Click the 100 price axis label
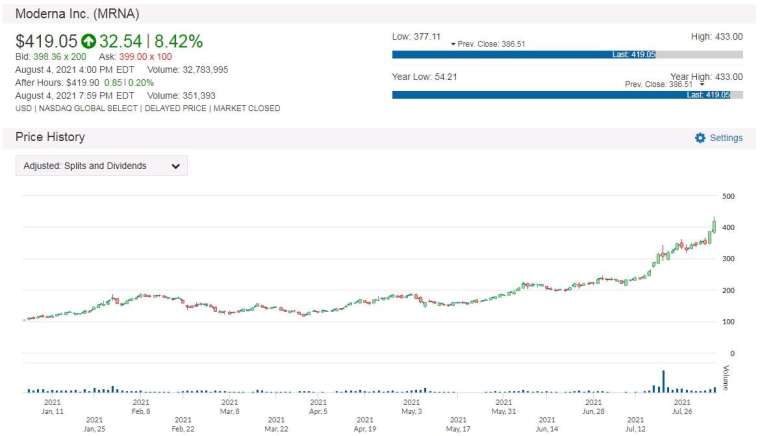The image size is (760, 436). tap(728, 322)
